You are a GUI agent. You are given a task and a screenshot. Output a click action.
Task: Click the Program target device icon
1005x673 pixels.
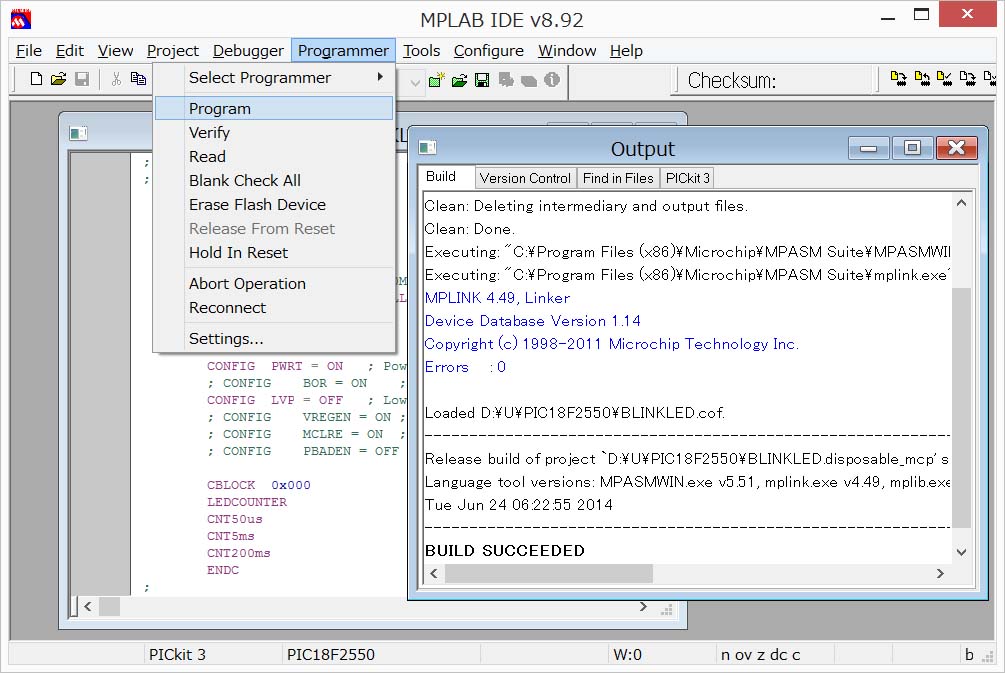tap(899, 79)
